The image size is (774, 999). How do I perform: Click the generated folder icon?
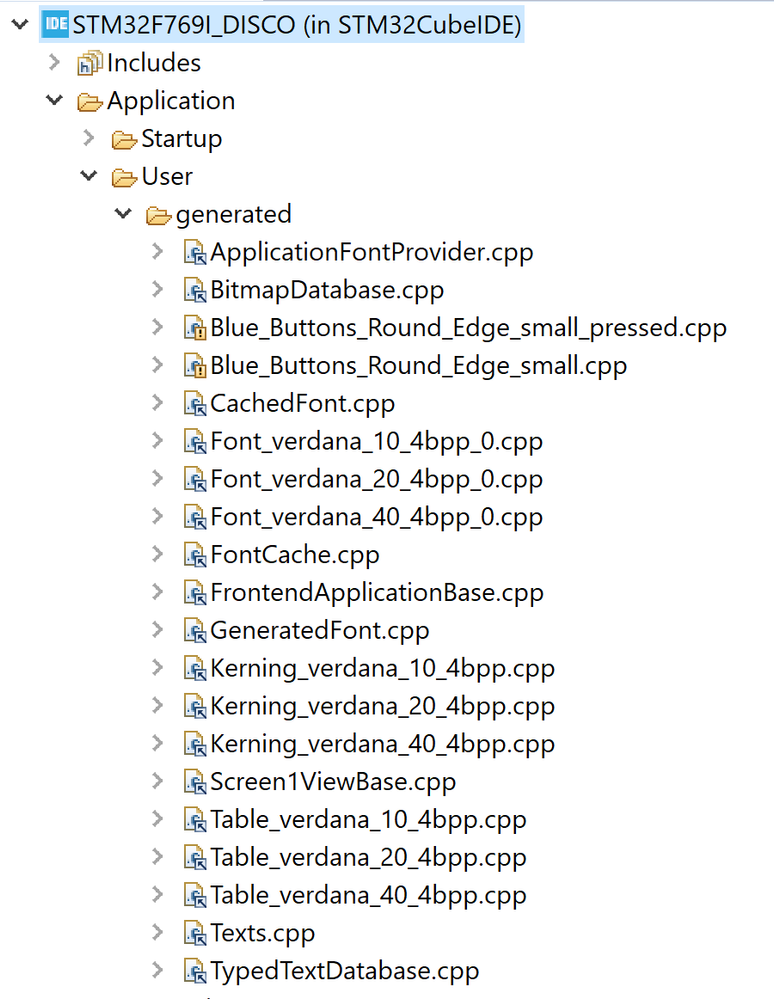[x=158, y=215]
